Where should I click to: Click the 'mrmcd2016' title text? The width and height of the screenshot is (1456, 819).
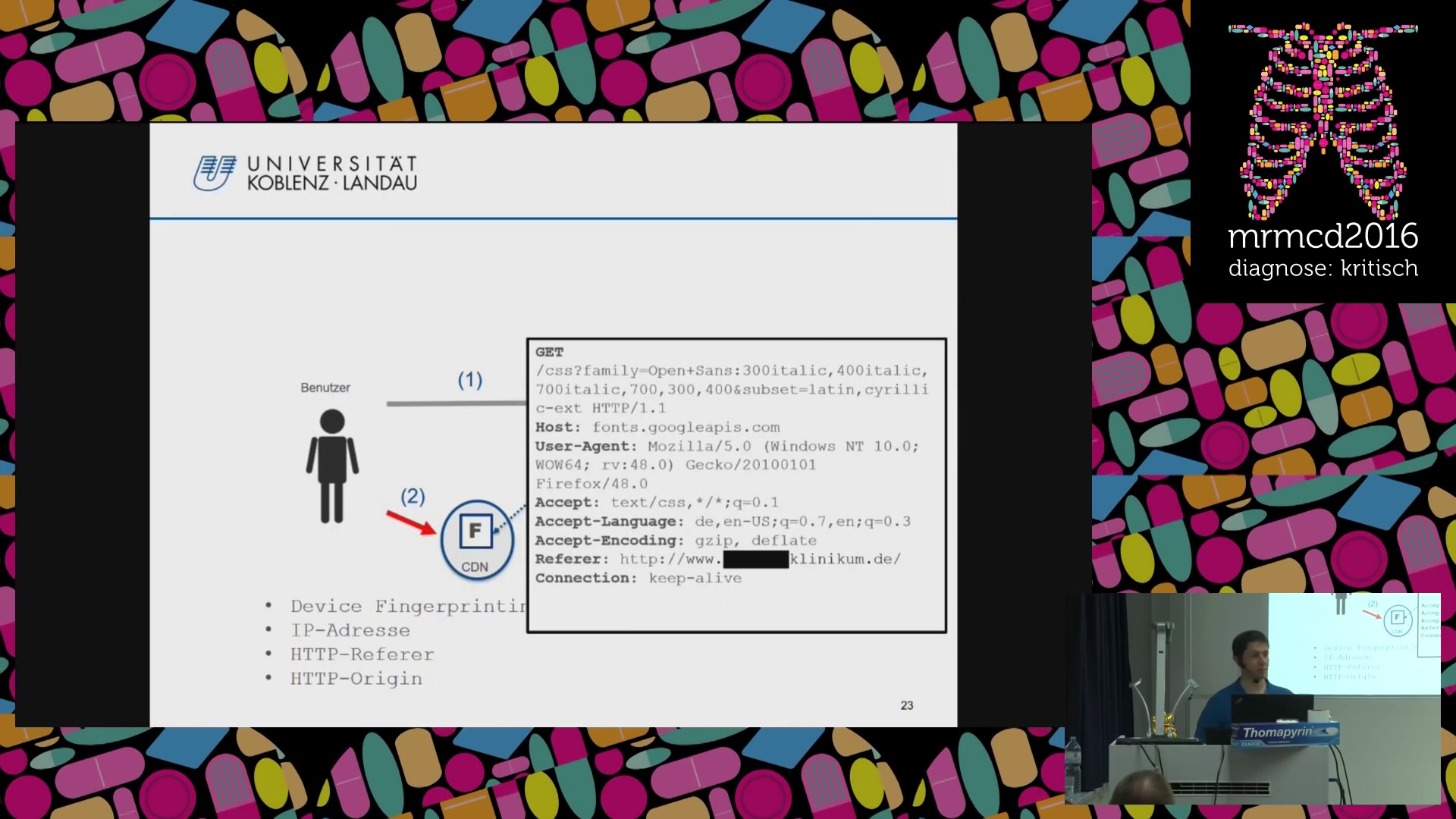[x=1323, y=236]
